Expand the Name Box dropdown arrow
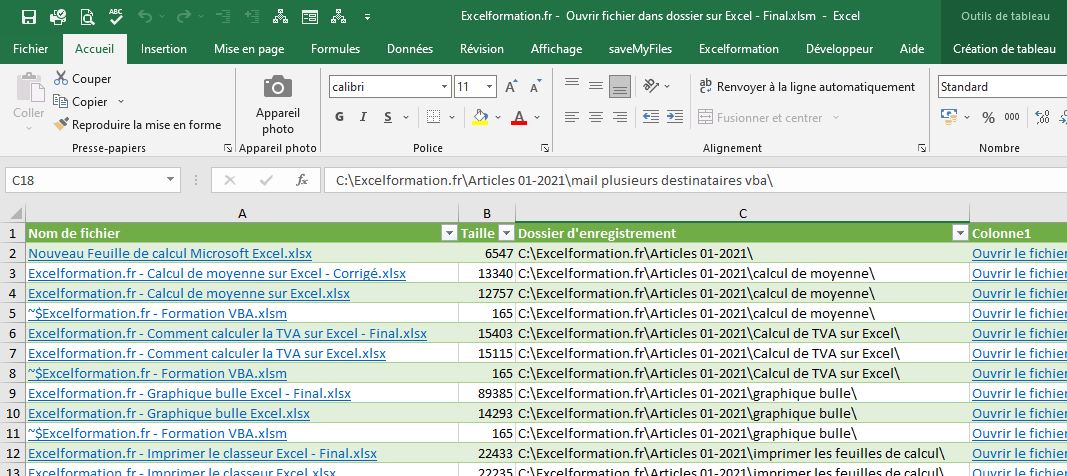Viewport: 1067px width, 476px height. (169, 180)
